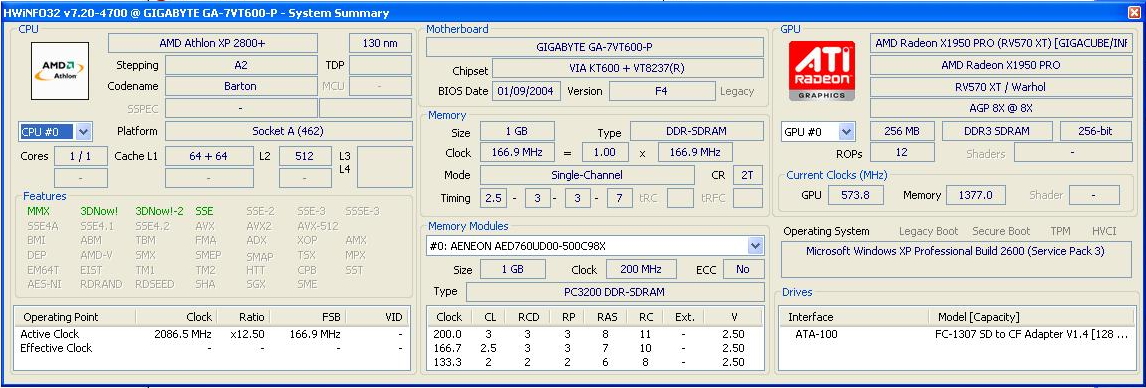The image size is (1146, 388).
Task: Click the Socket A (462) platform field
Action: pyautogui.click(x=288, y=132)
